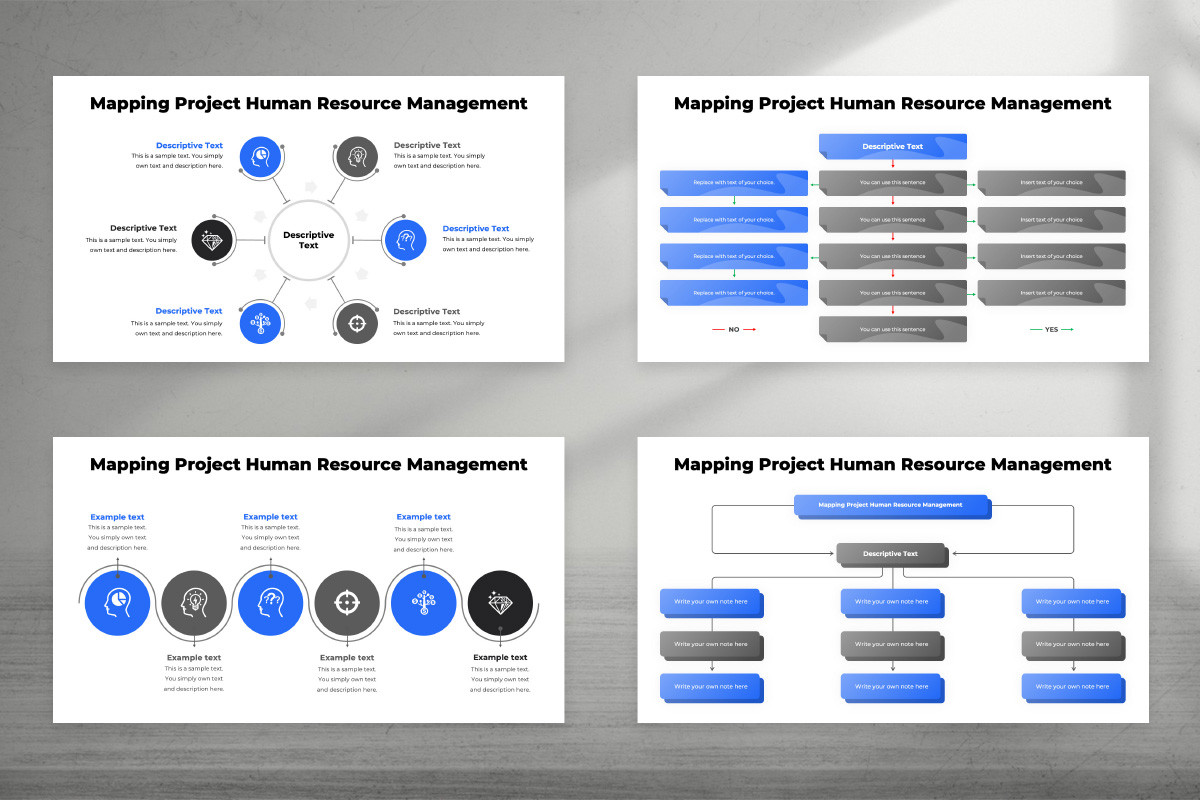Select the black target crosshair icon in circular diagram
This screenshot has height=800, width=1200.
point(357,322)
